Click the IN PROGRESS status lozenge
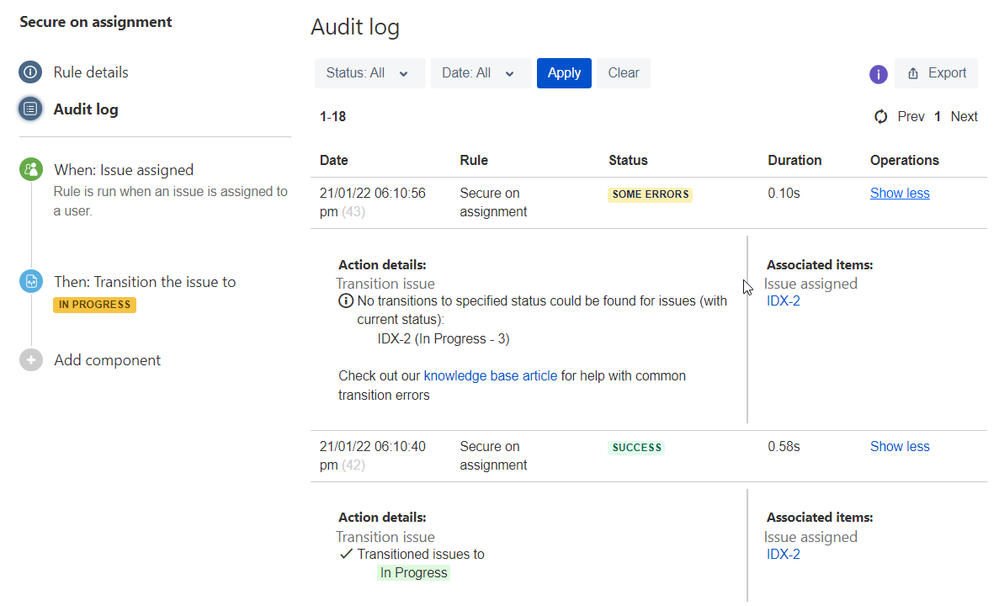 click(94, 305)
